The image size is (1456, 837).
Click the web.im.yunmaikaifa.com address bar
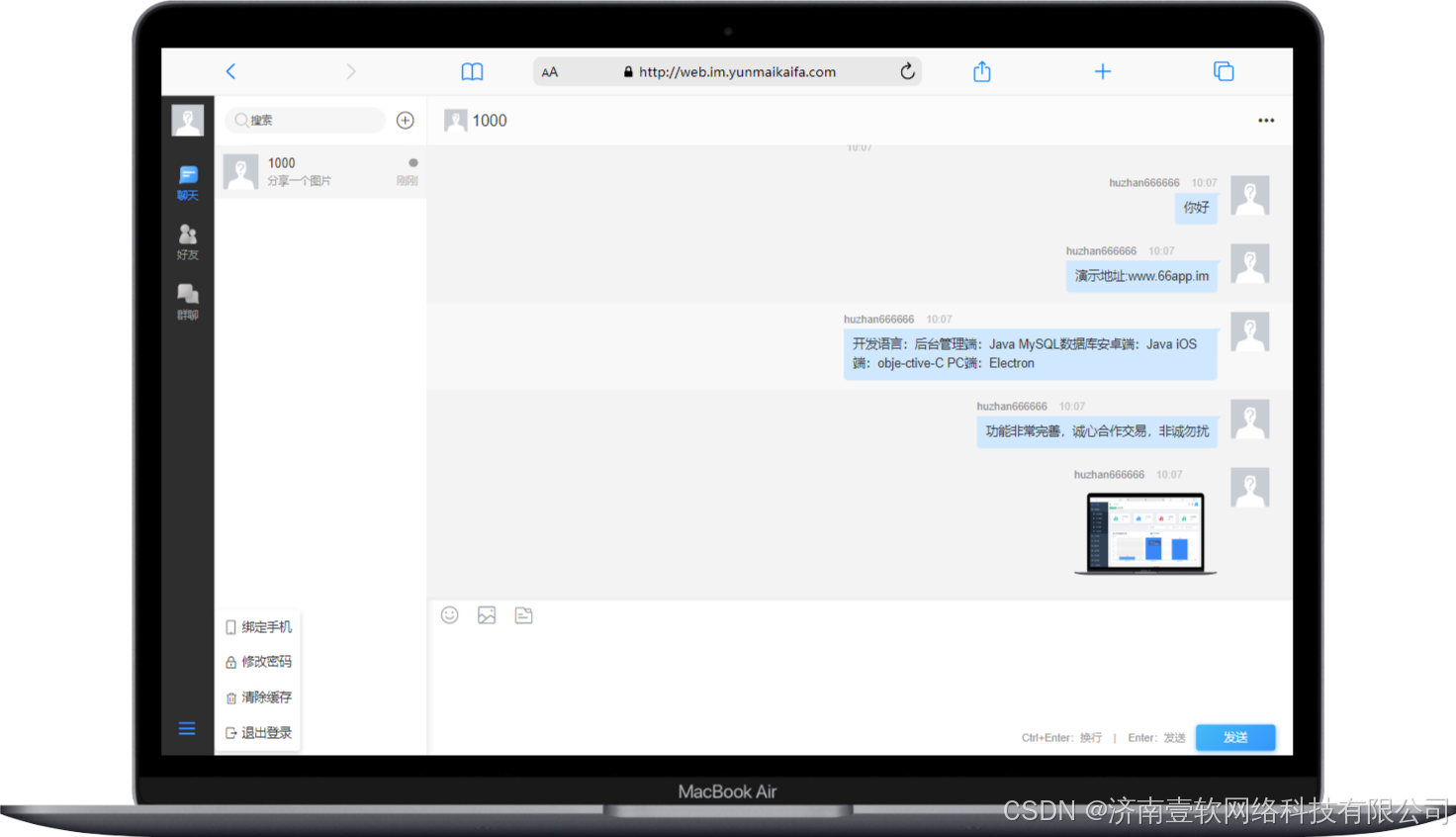pyautogui.click(x=728, y=71)
